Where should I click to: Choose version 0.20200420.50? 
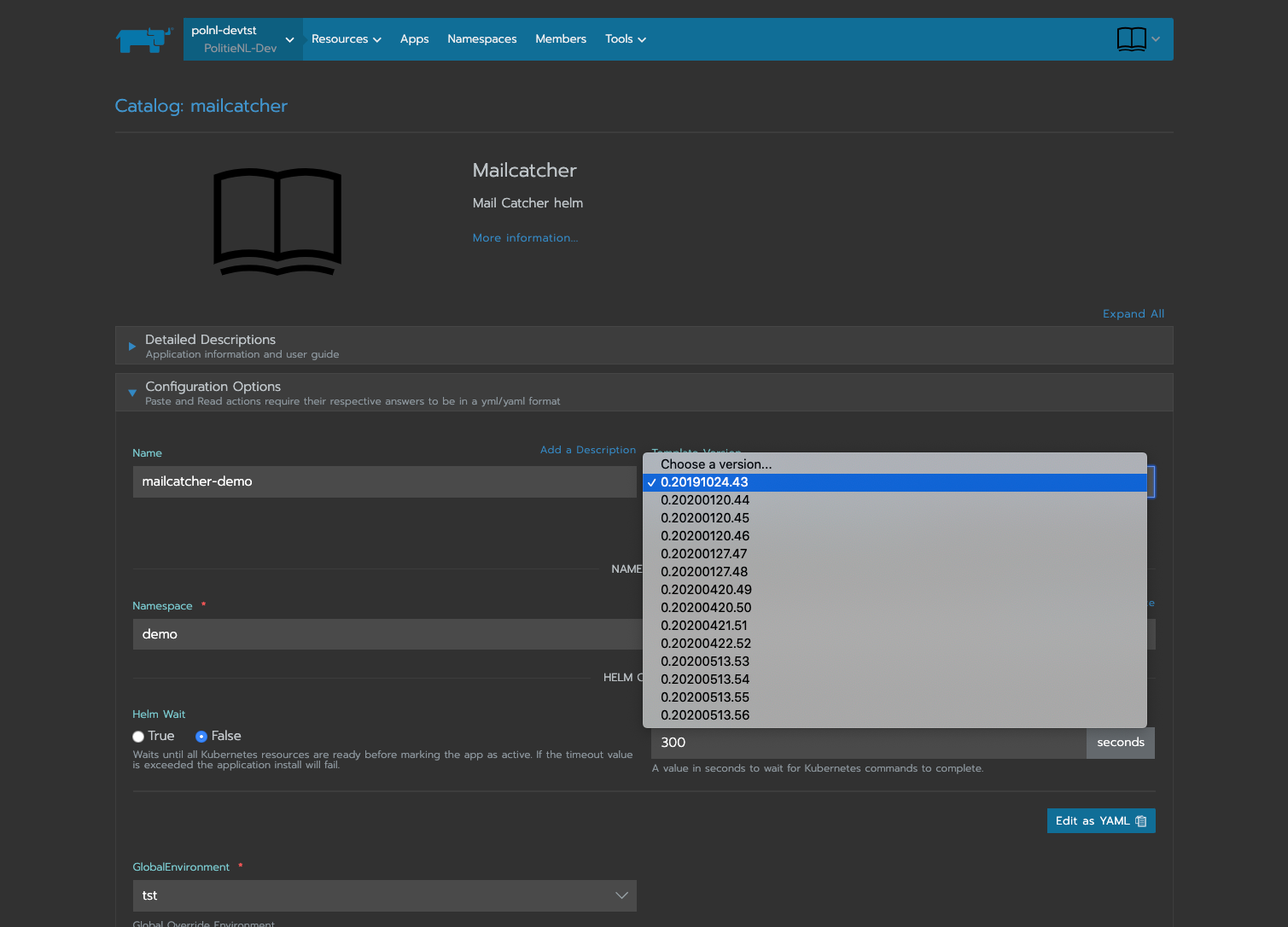click(x=895, y=608)
